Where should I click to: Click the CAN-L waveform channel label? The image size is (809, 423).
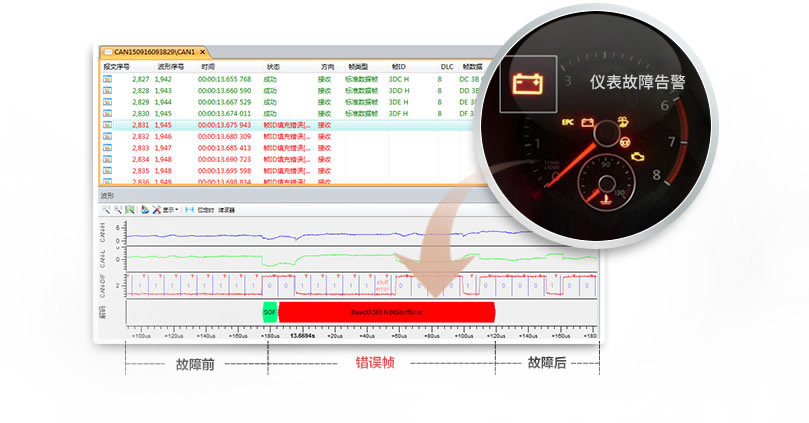pyautogui.click(x=103, y=258)
